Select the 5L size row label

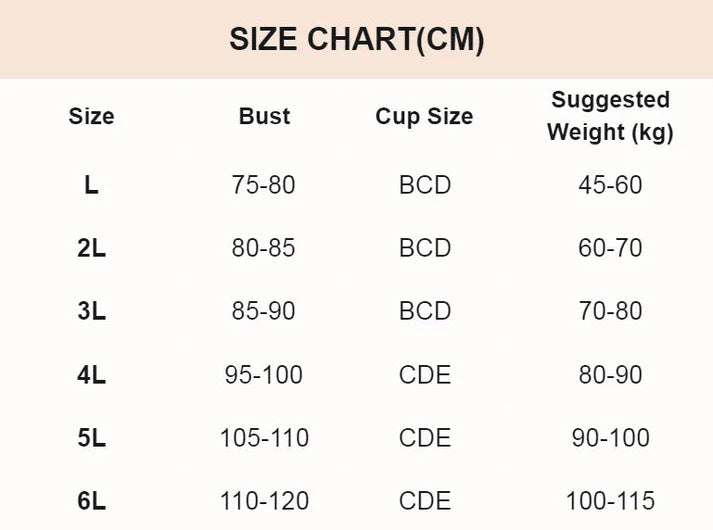tap(91, 438)
